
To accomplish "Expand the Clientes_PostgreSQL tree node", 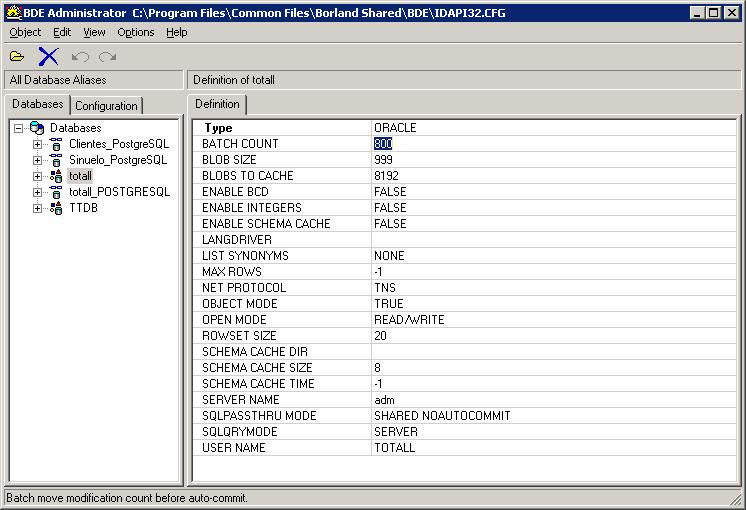I will click(38, 144).
